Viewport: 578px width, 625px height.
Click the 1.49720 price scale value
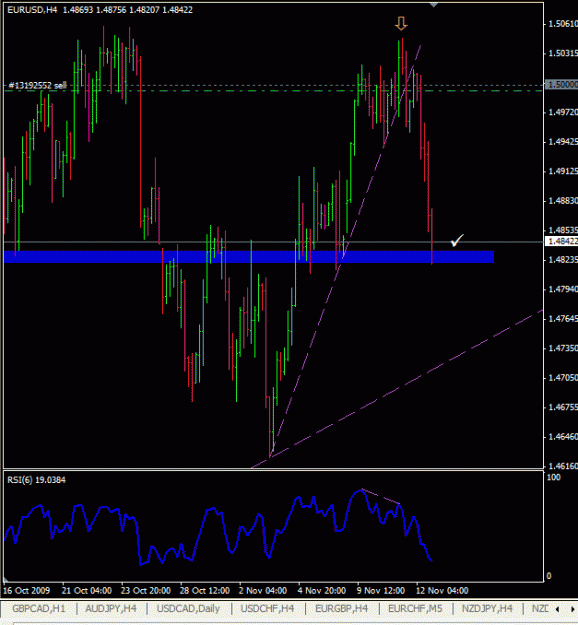pyautogui.click(x=563, y=112)
